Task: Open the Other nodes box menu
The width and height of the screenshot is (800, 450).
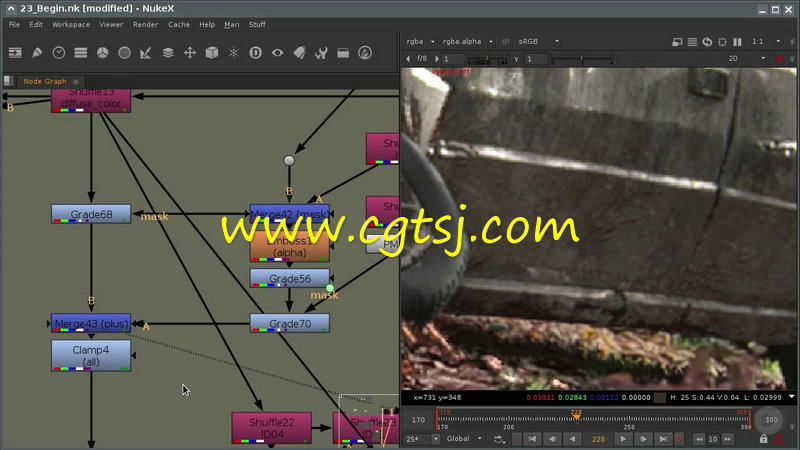Action: pos(343,53)
